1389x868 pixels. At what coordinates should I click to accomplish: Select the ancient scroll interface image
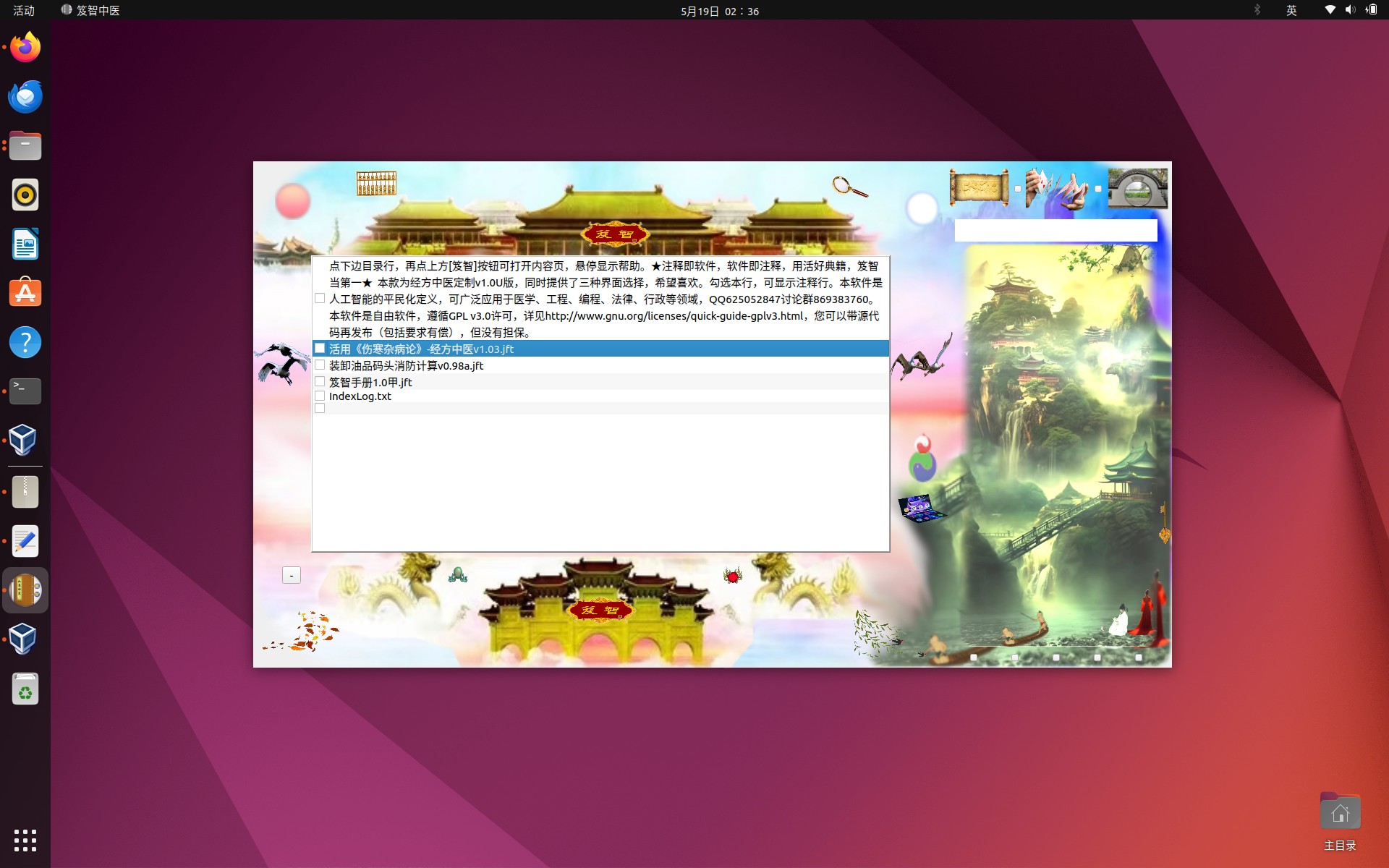[979, 188]
